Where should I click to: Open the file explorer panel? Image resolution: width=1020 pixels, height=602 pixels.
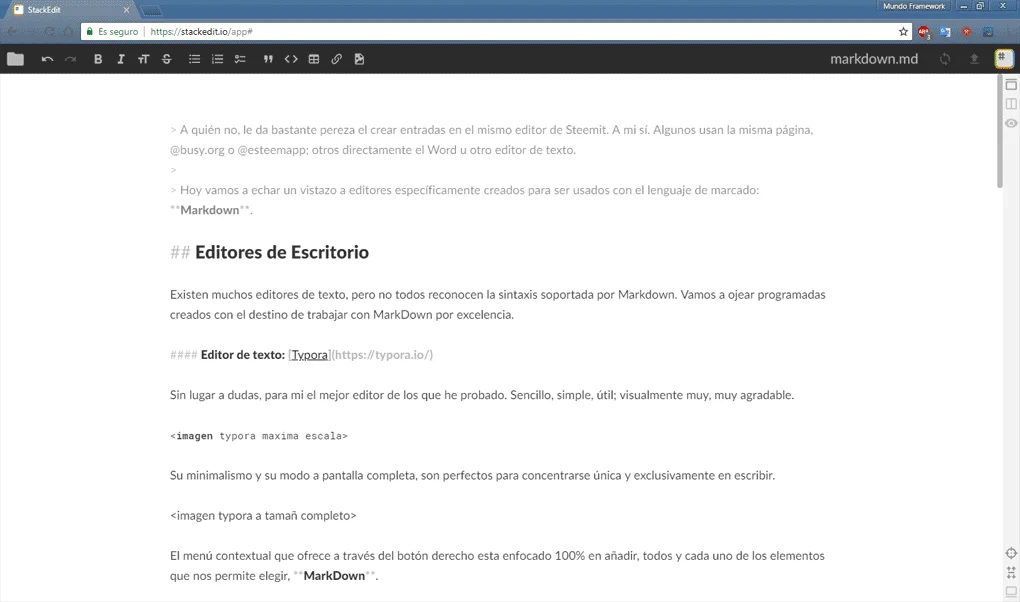point(15,58)
